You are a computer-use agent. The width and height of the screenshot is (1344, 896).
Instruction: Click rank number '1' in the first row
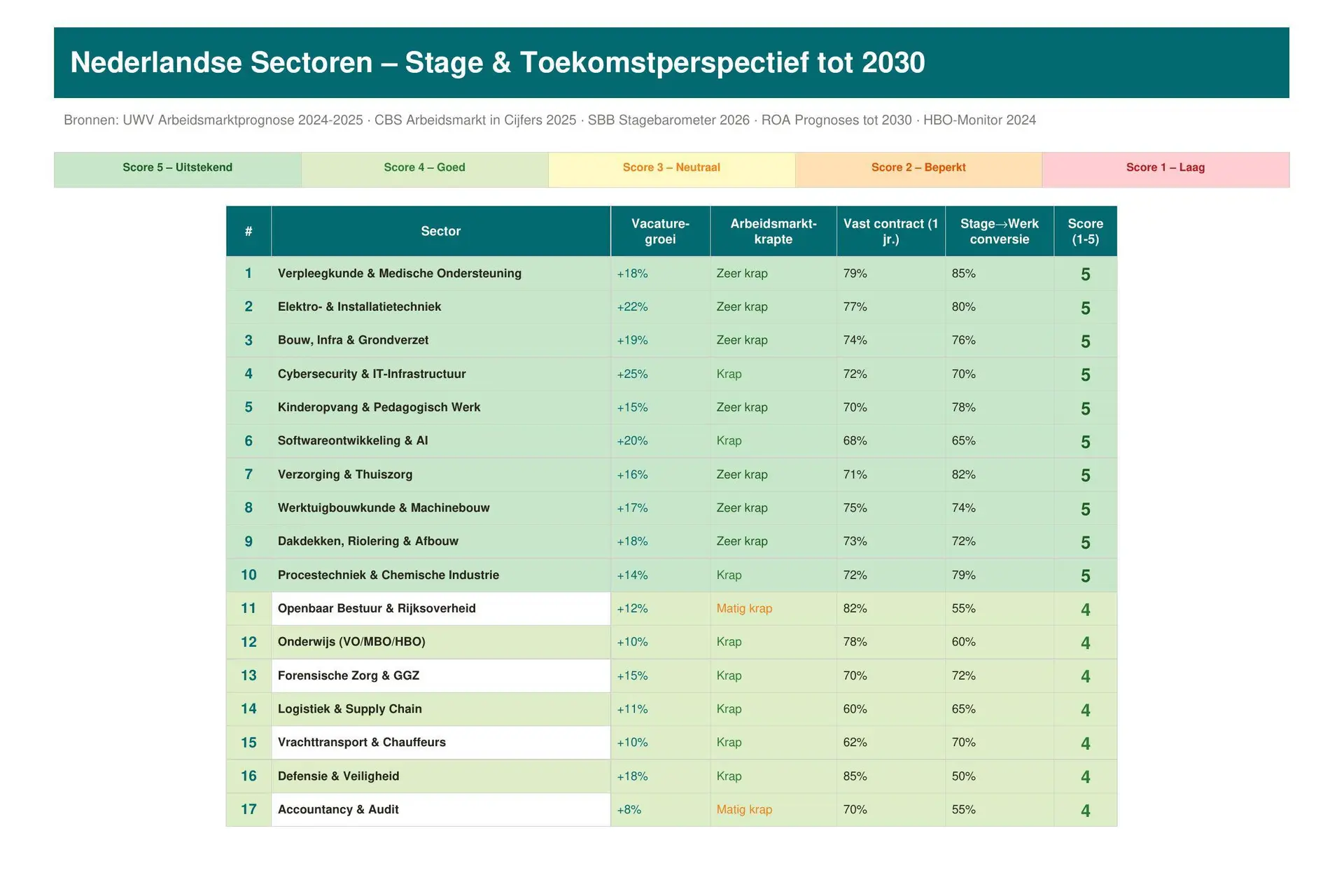[x=248, y=274]
